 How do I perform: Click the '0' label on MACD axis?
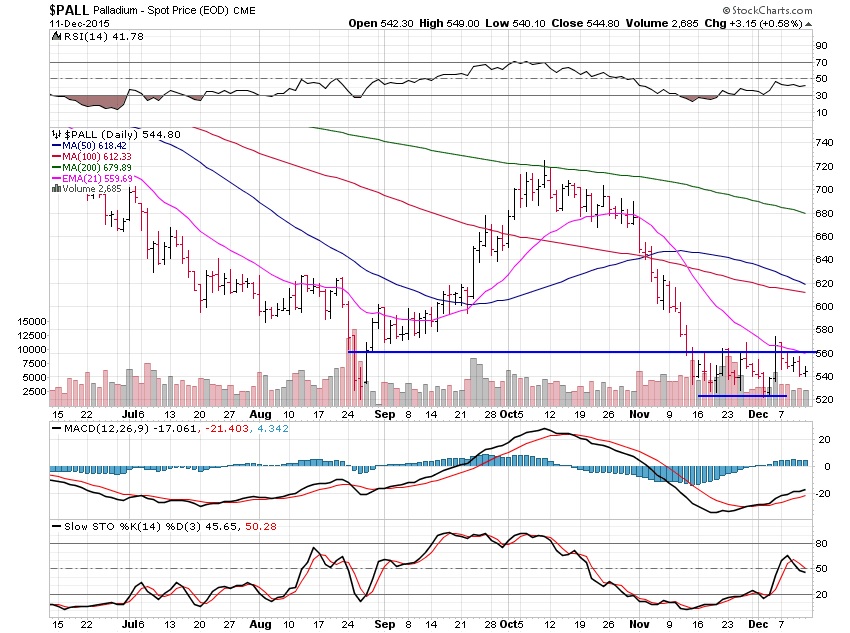pyautogui.click(x=827, y=466)
